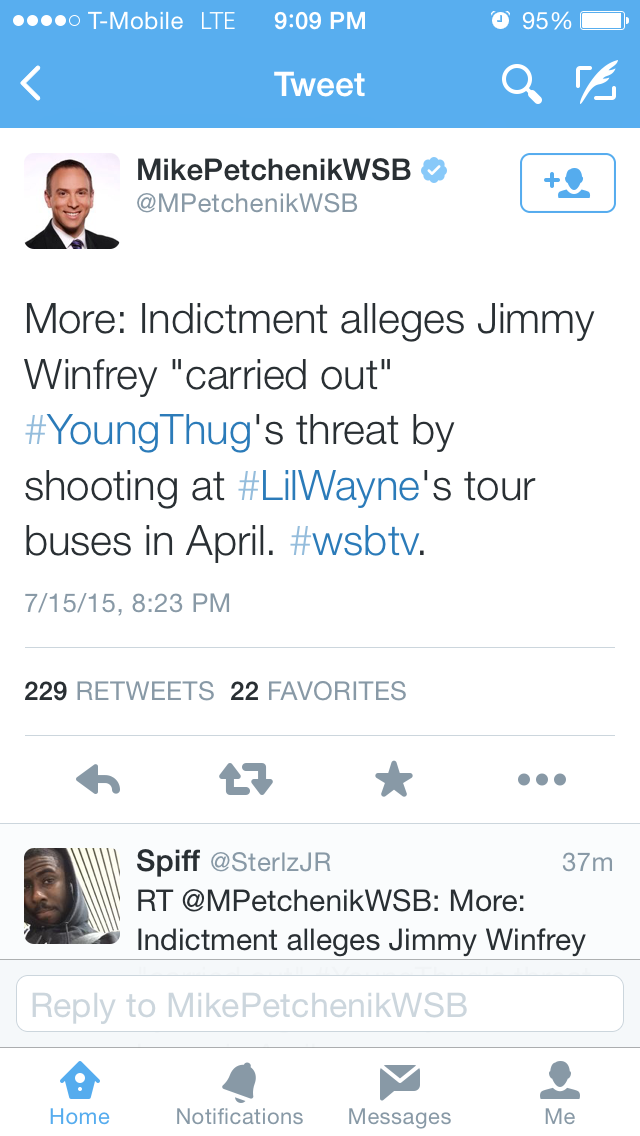Compose a new tweet with quill icon
This screenshot has width=640, height=1136.
[x=596, y=84]
